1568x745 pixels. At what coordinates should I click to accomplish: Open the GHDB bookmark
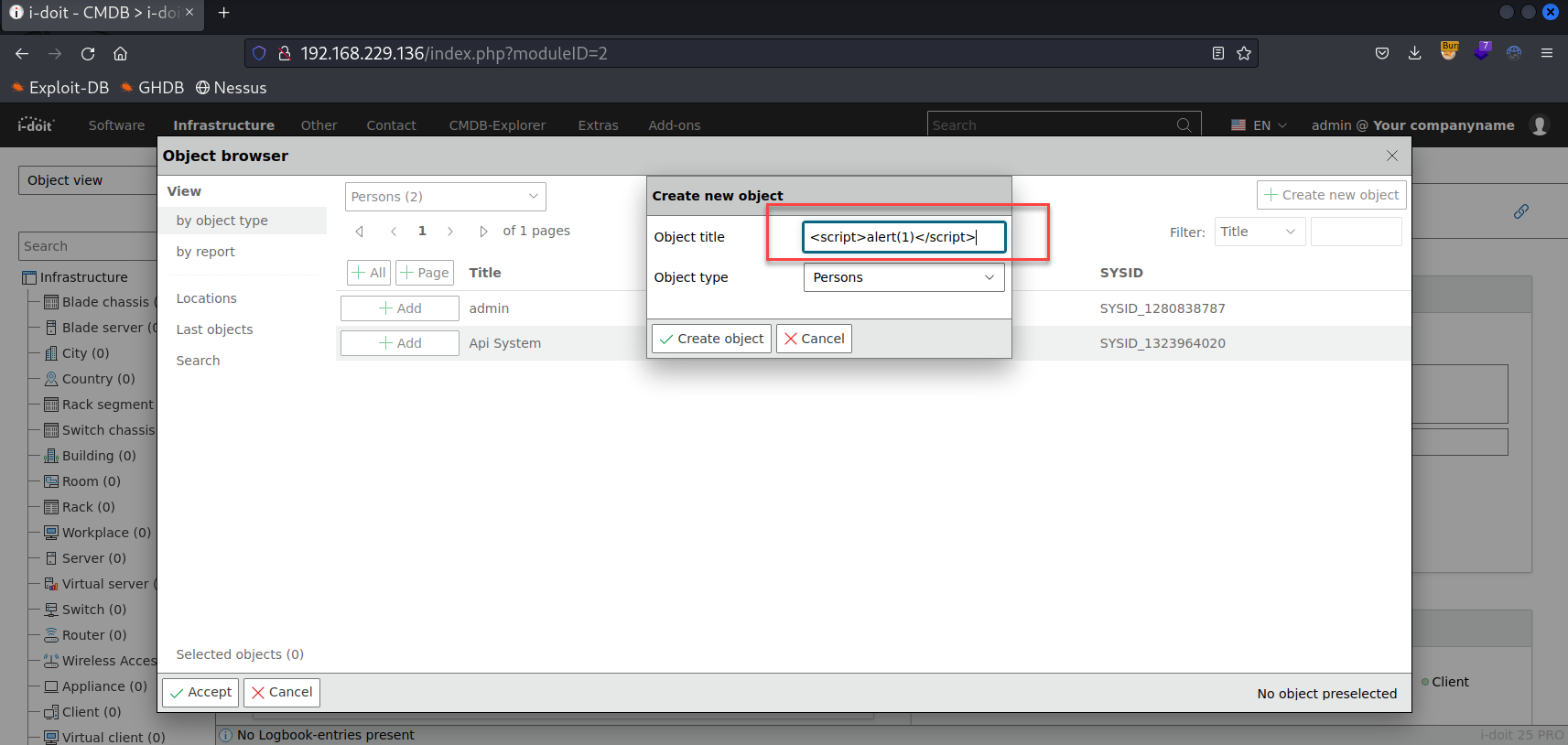pos(153,88)
